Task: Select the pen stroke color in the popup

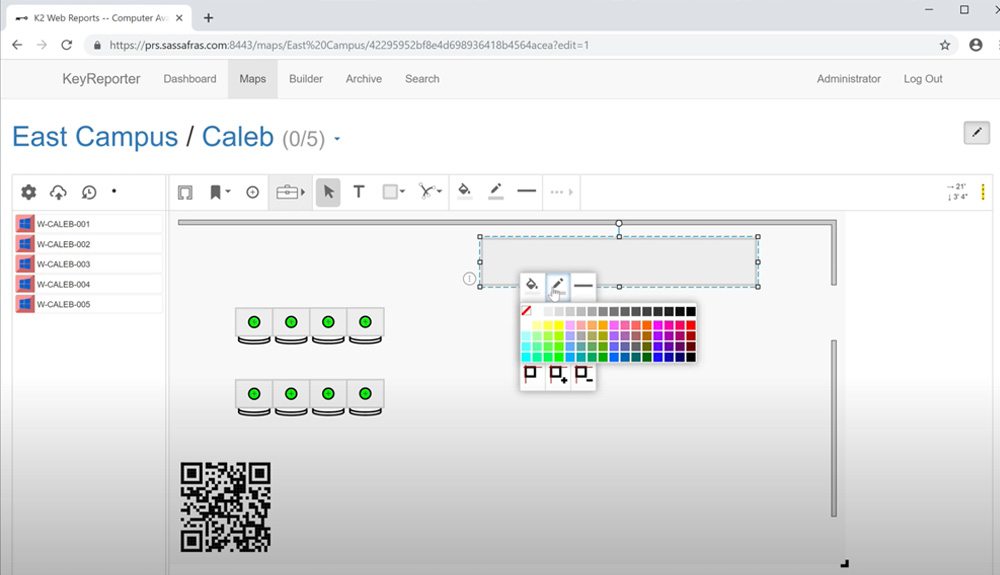Action: tap(557, 286)
